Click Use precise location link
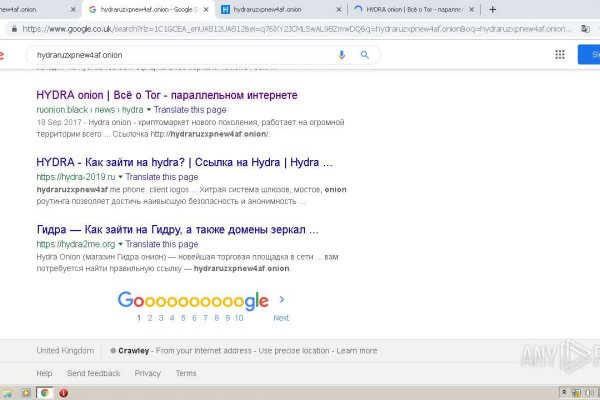This screenshot has width=600, height=400. pos(294,351)
